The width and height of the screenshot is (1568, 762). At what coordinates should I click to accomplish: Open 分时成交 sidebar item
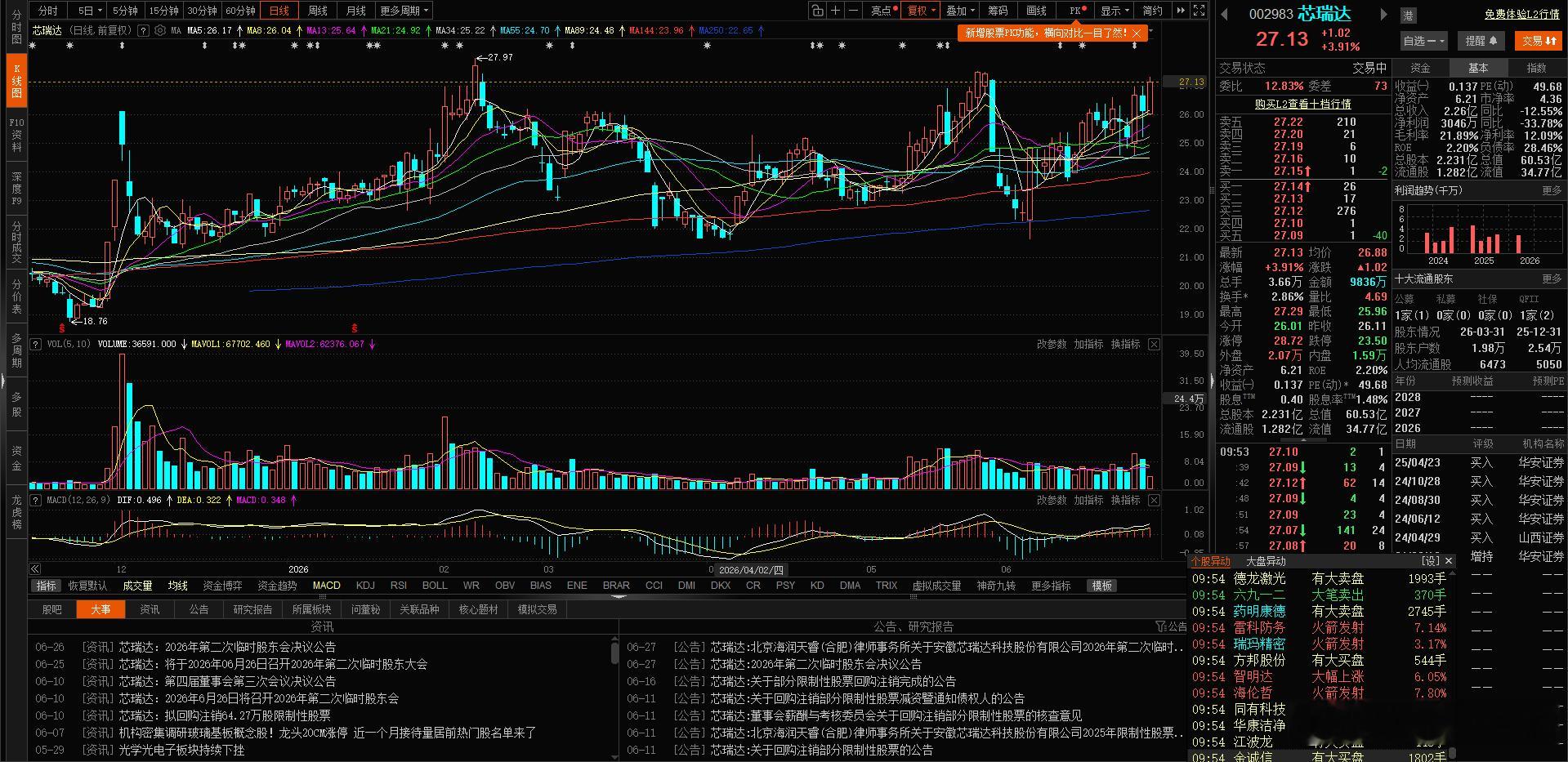[x=16, y=243]
